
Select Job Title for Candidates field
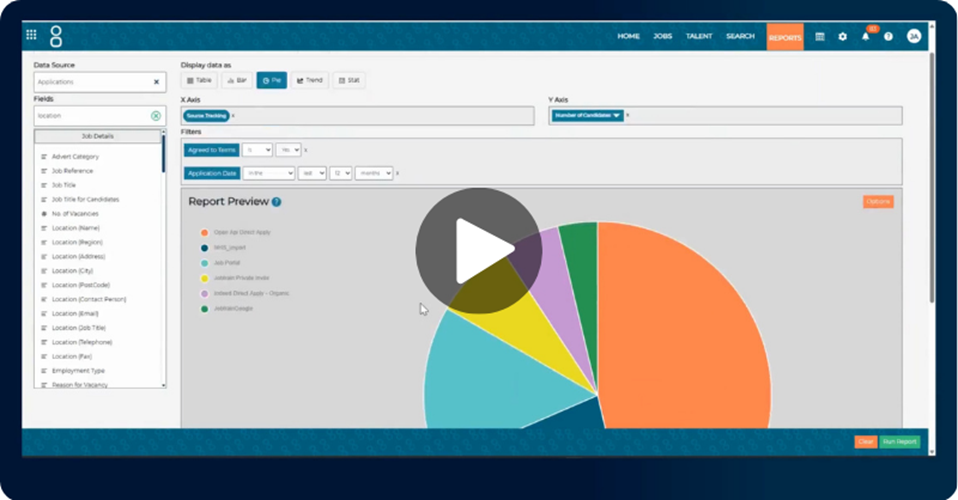click(85, 200)
